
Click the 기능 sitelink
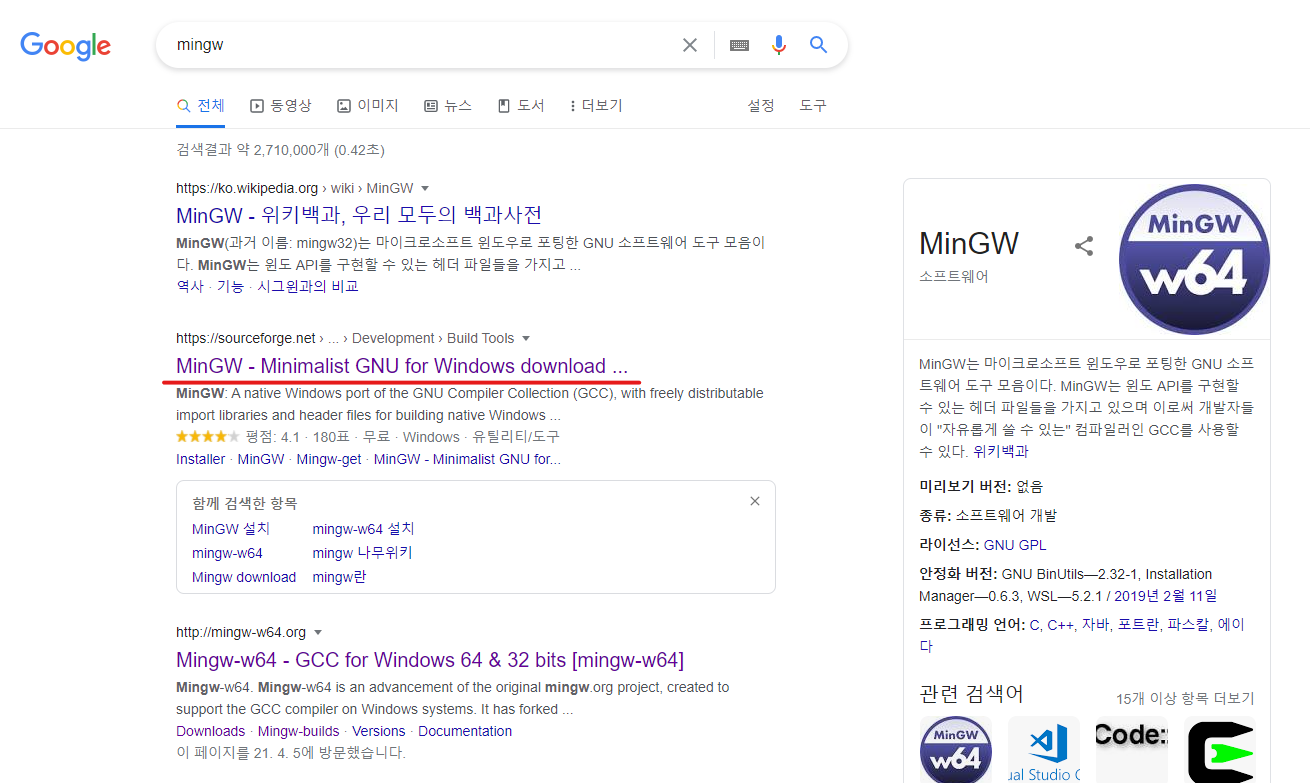coord(230,286)
